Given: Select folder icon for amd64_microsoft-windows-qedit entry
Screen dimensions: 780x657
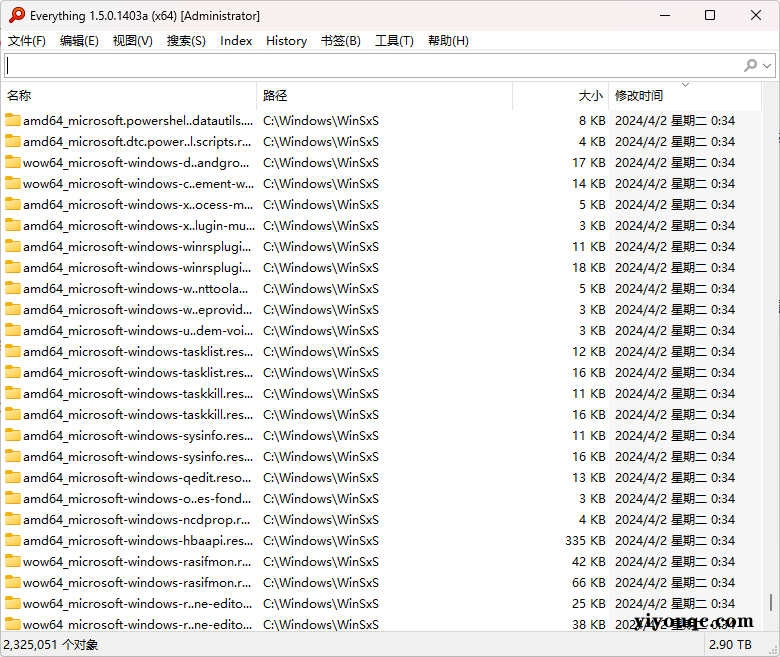Looking at the screenshot, I should point(13,477).
